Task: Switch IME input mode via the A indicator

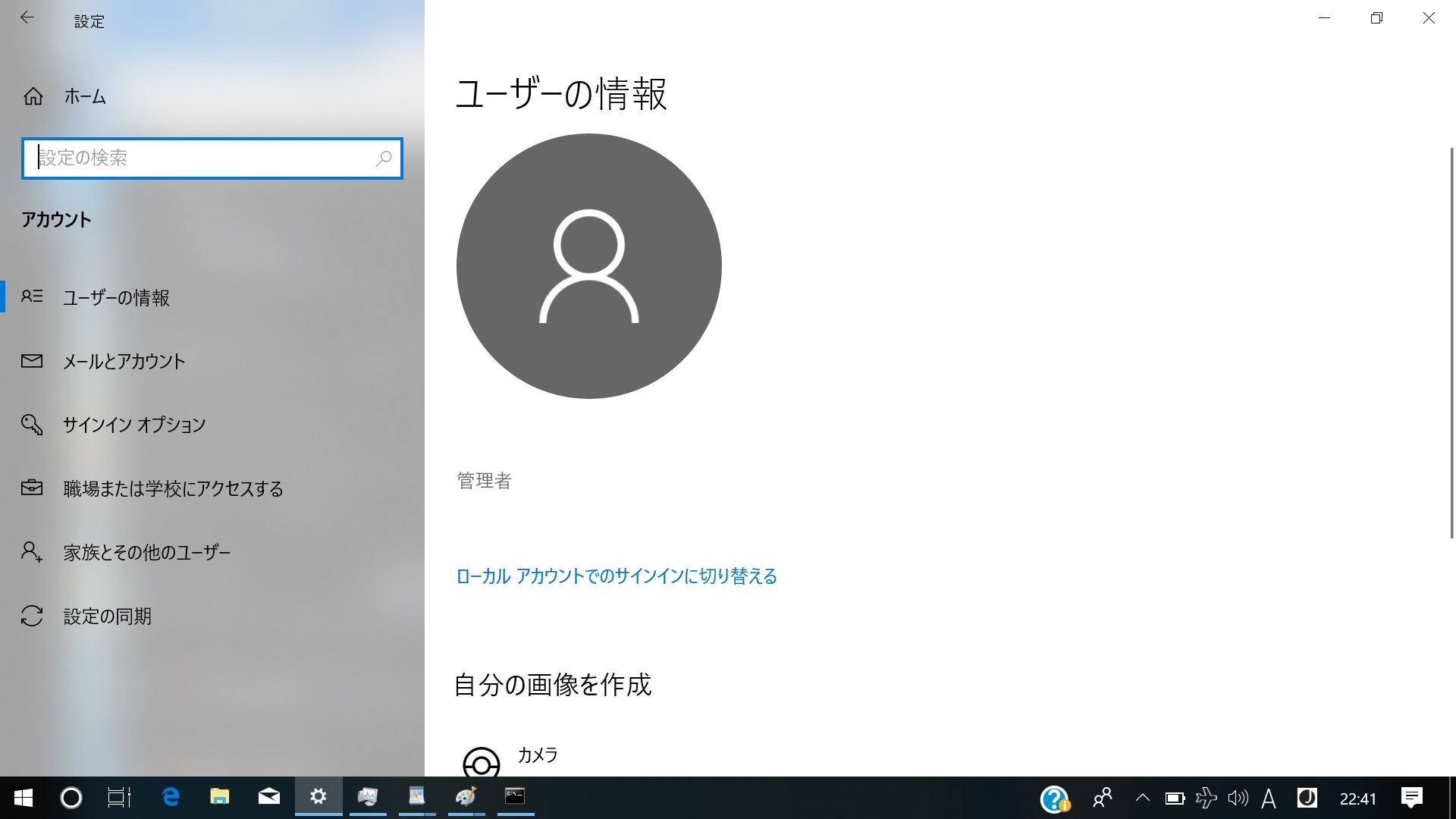Action: click(1269, 797)
